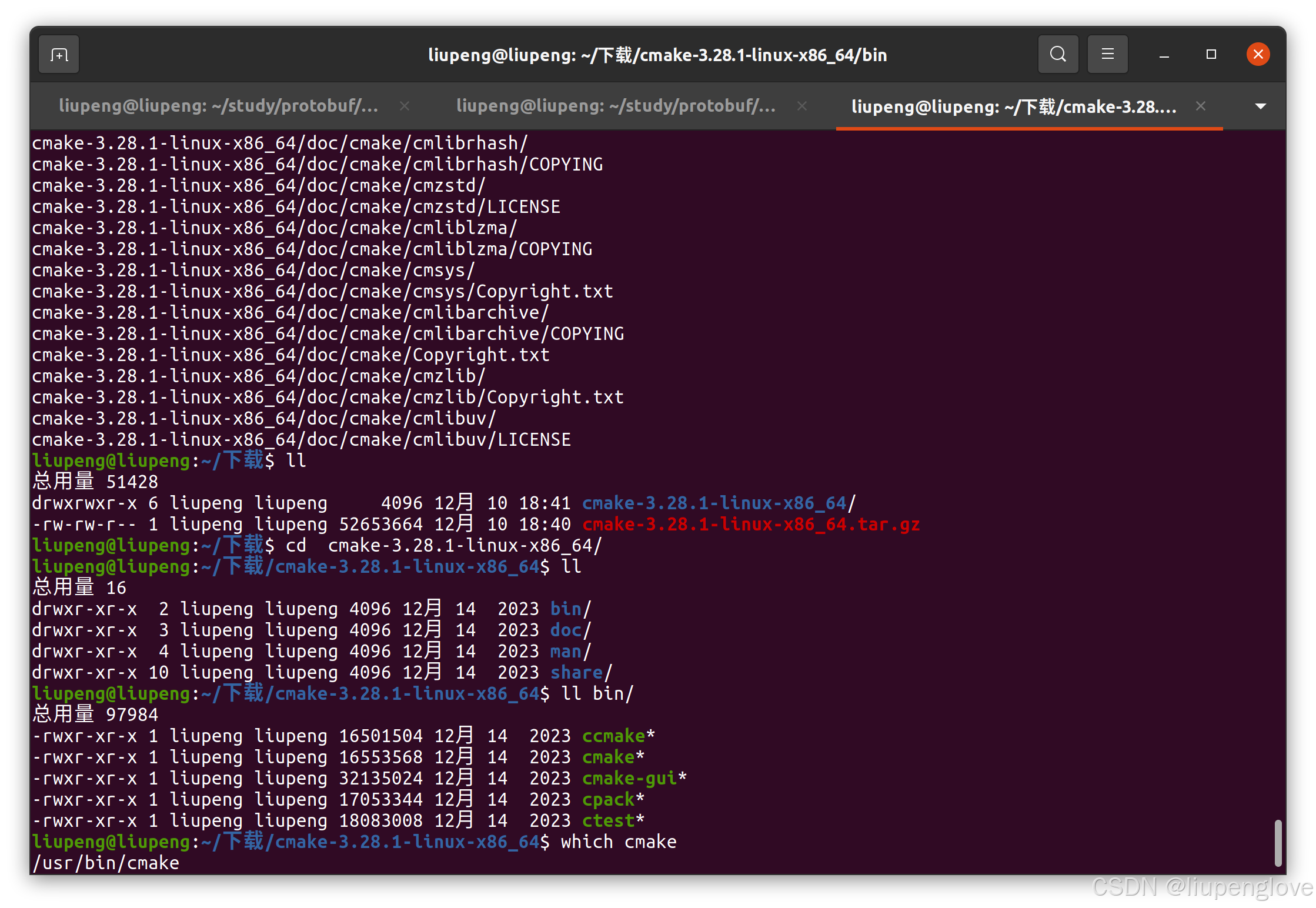Close the terminal window with the red X
The height and width of the screenshot is (908, 1316).
tap(1258, 55)
